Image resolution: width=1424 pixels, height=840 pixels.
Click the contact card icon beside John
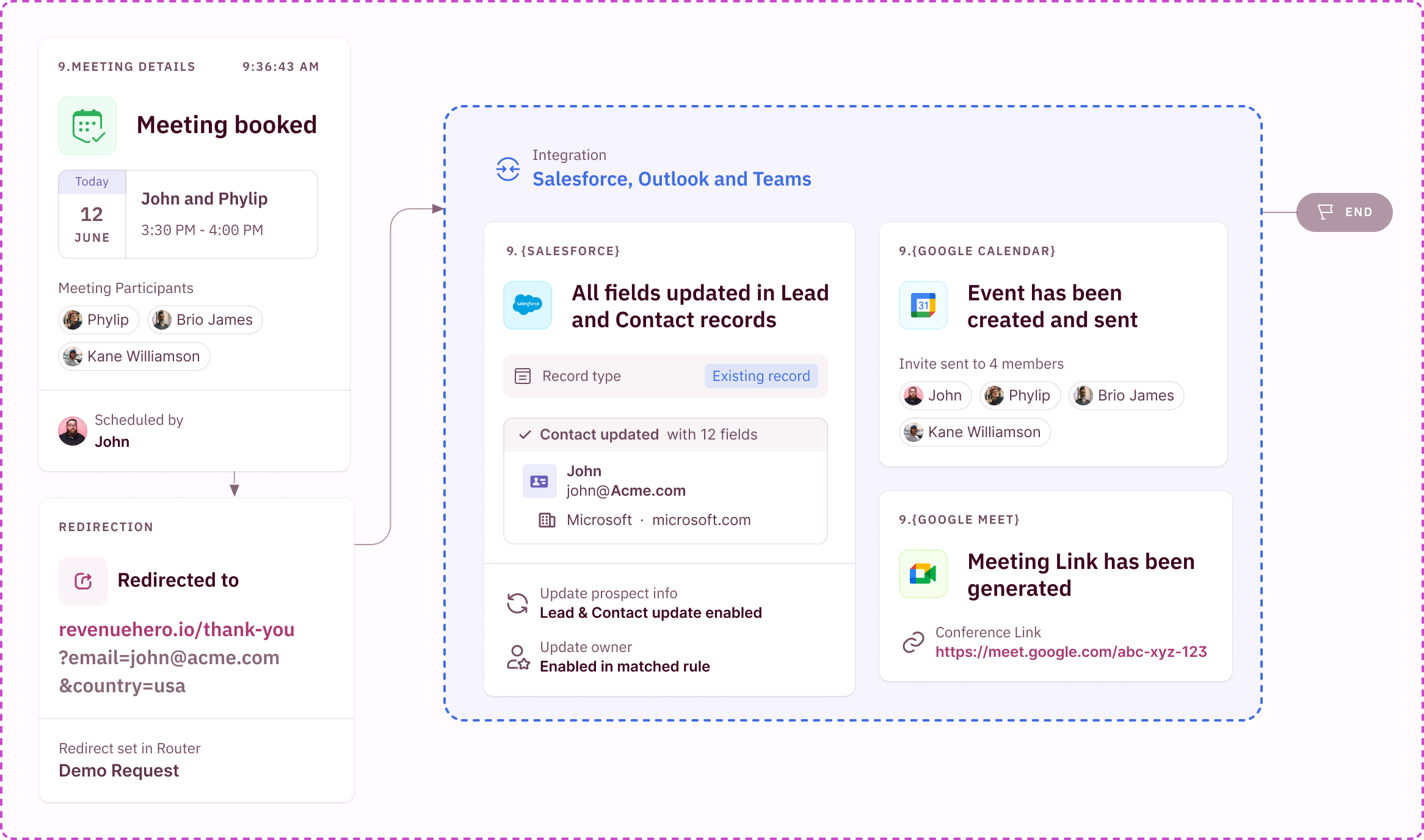(539, 482)
